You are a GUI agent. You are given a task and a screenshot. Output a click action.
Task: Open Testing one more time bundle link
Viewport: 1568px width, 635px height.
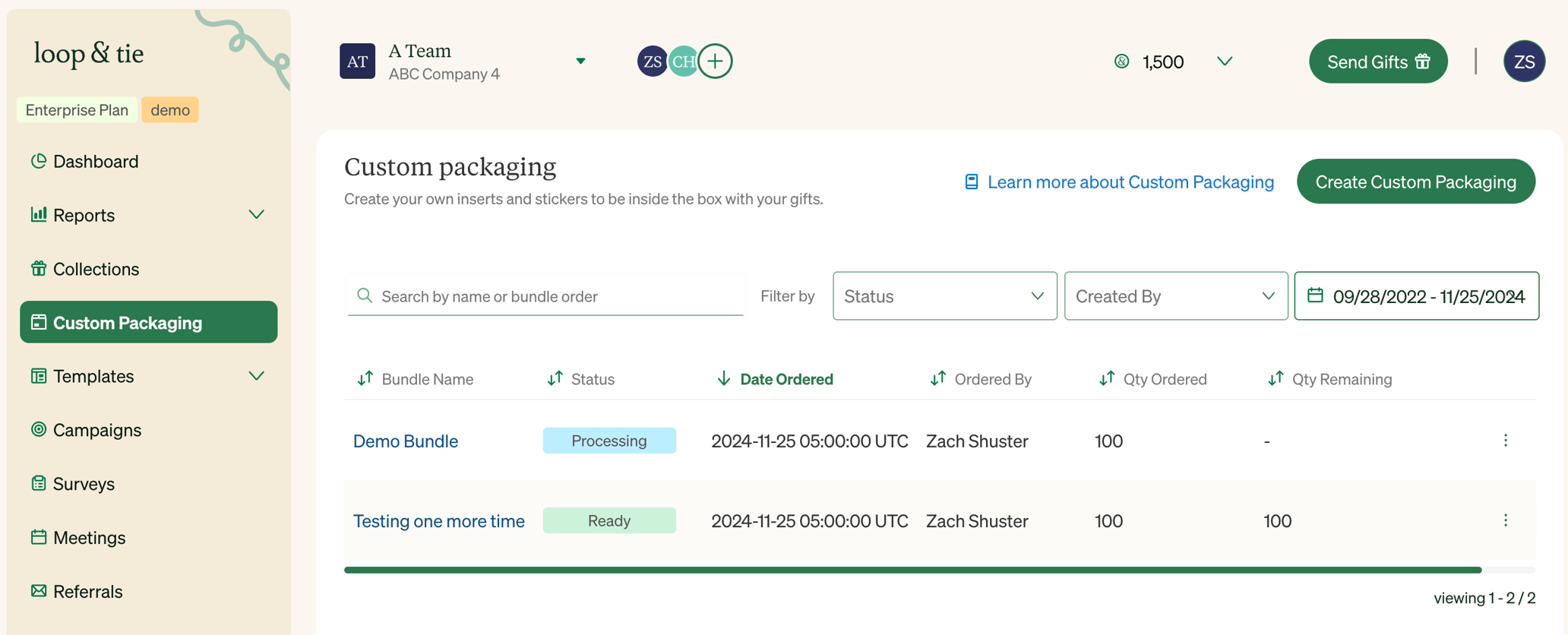tap(439, 521)
